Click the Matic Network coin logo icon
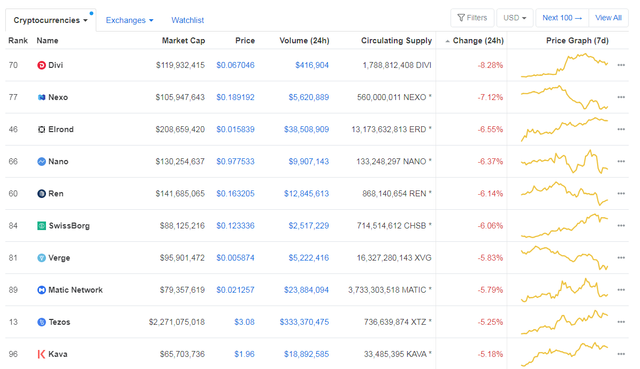 [41, 290]
